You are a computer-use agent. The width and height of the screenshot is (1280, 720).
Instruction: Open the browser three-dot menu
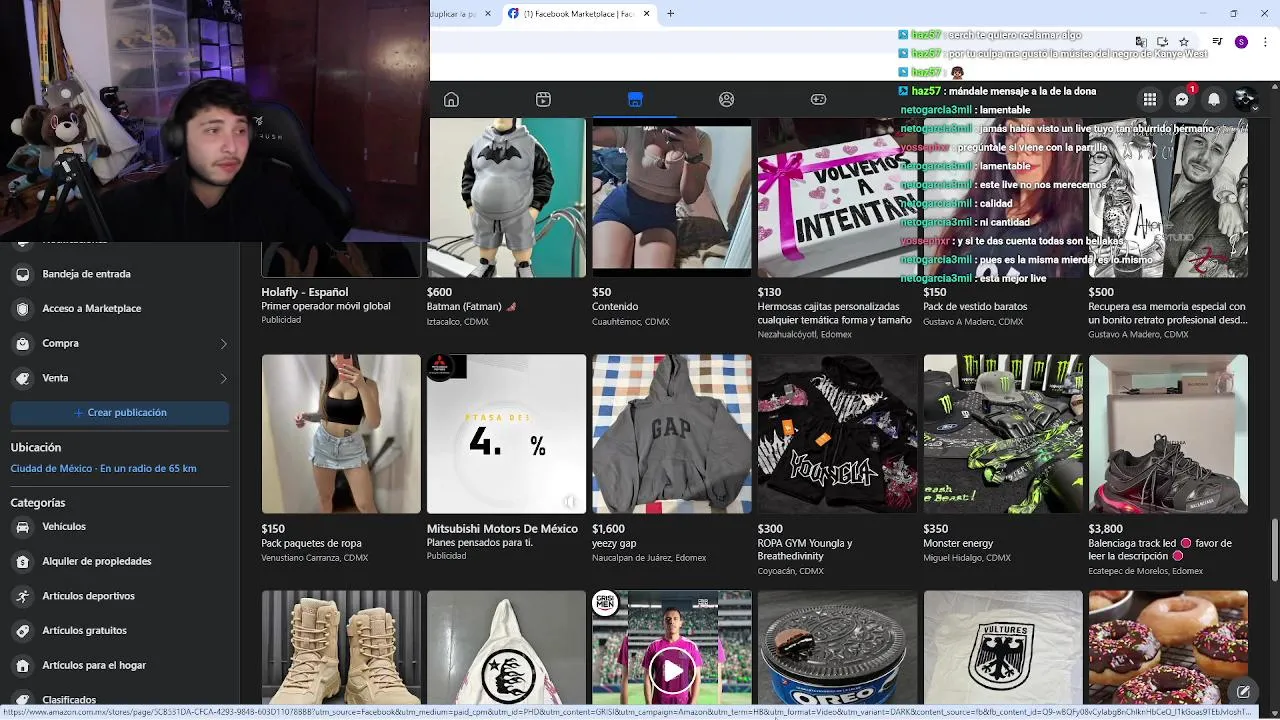tap(1265, 42)
